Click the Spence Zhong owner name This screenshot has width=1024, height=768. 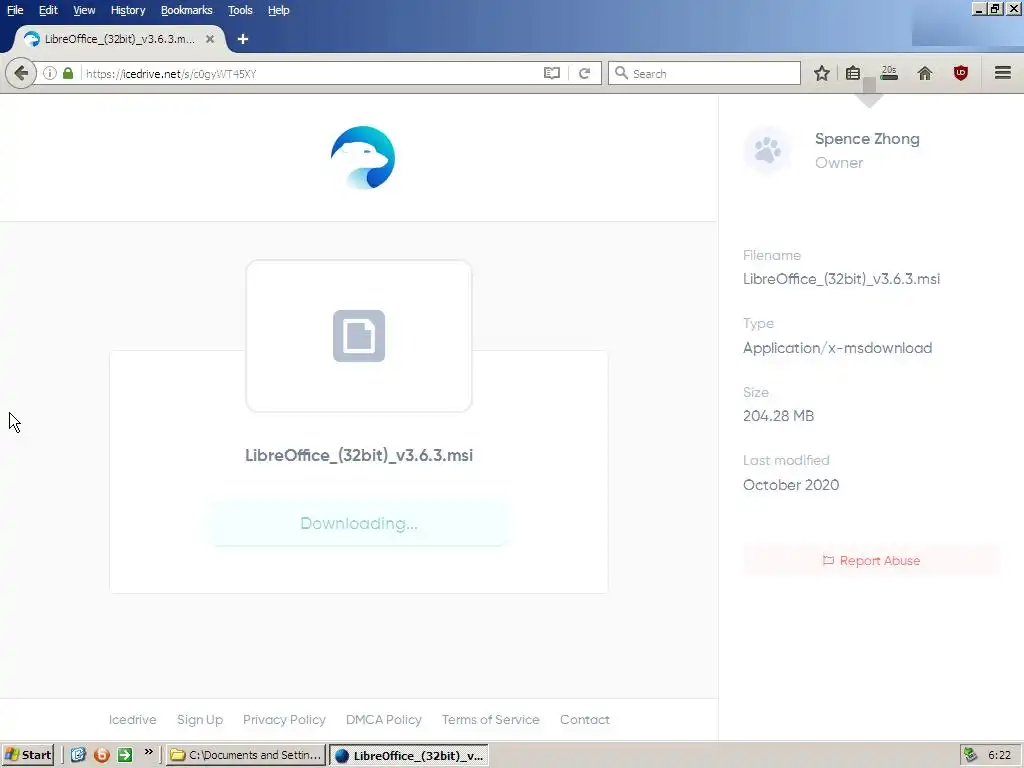[x=867, y=138]
